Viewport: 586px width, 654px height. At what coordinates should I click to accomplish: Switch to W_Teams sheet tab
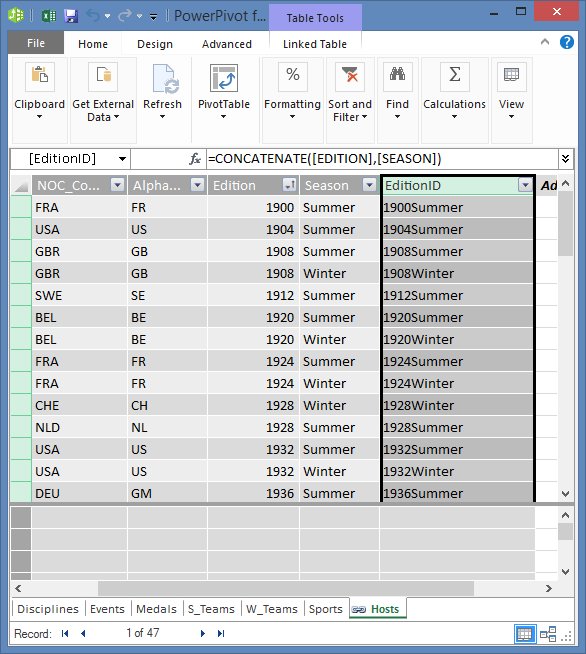(272, 609)
